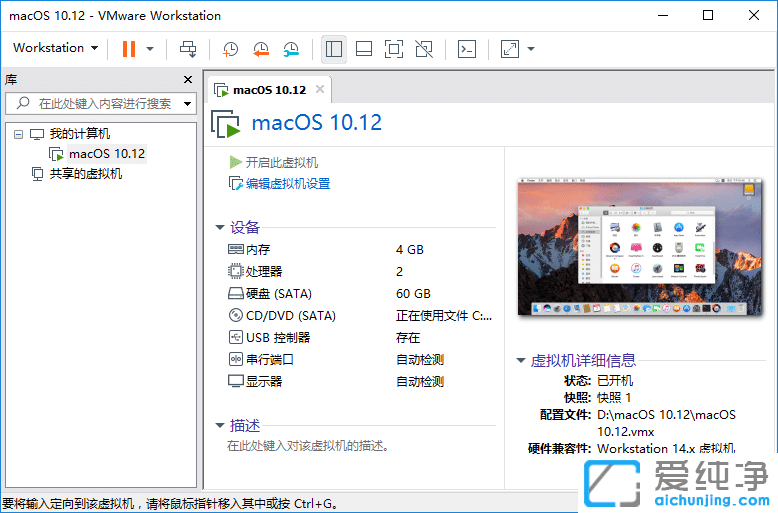Open the Workstation menu

tap(55, 48)
